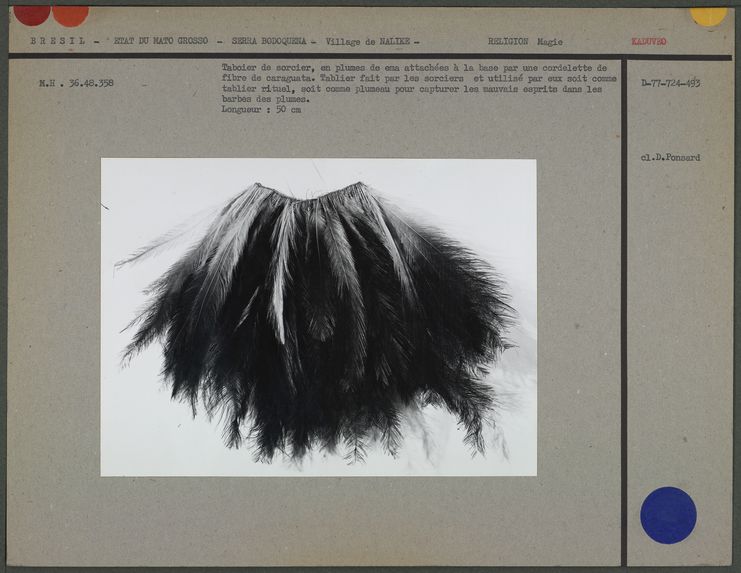Click the orange circle sticker at top left

[x=70, y=13]
